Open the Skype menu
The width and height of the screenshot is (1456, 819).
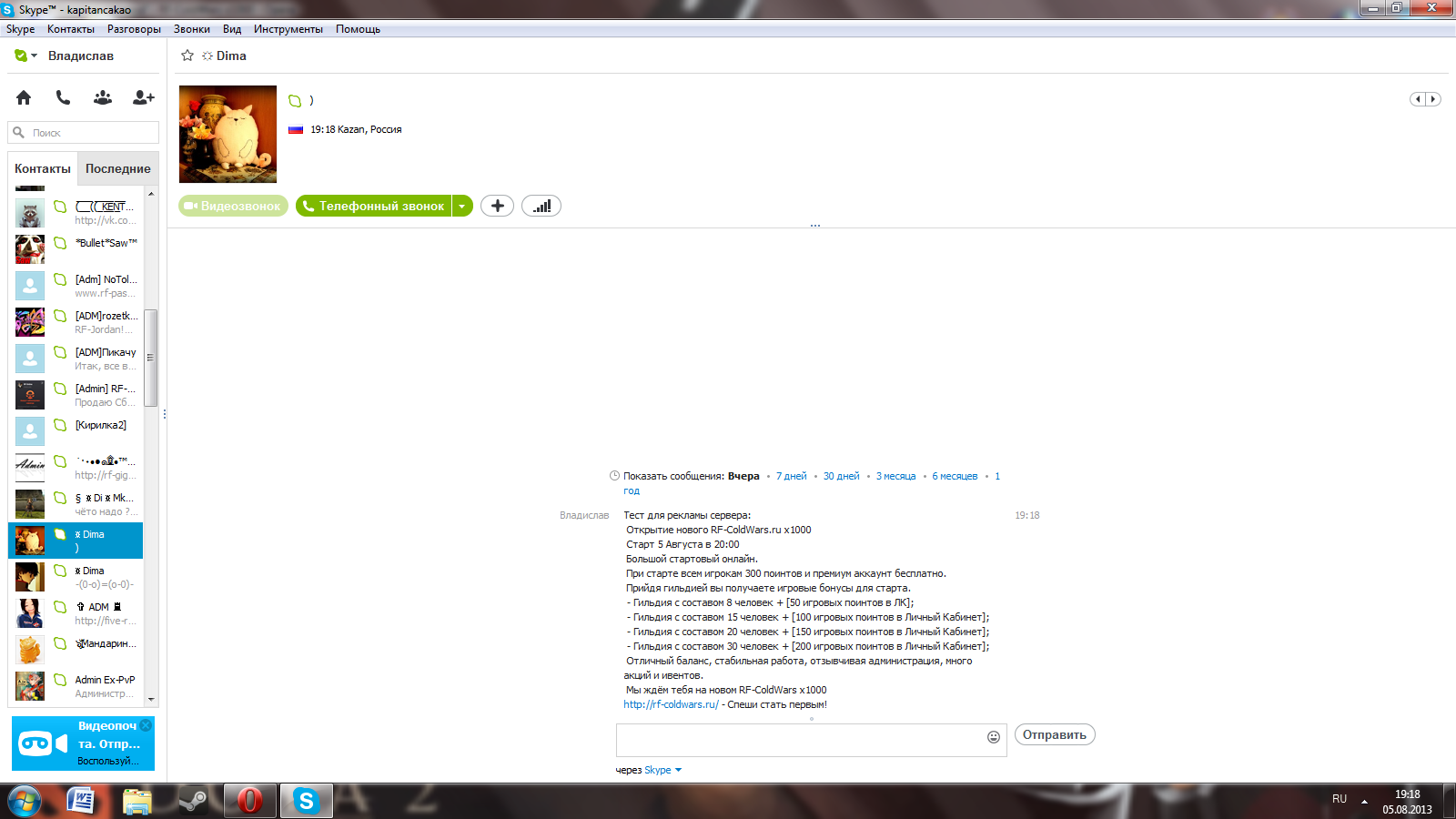pos(20,29)
